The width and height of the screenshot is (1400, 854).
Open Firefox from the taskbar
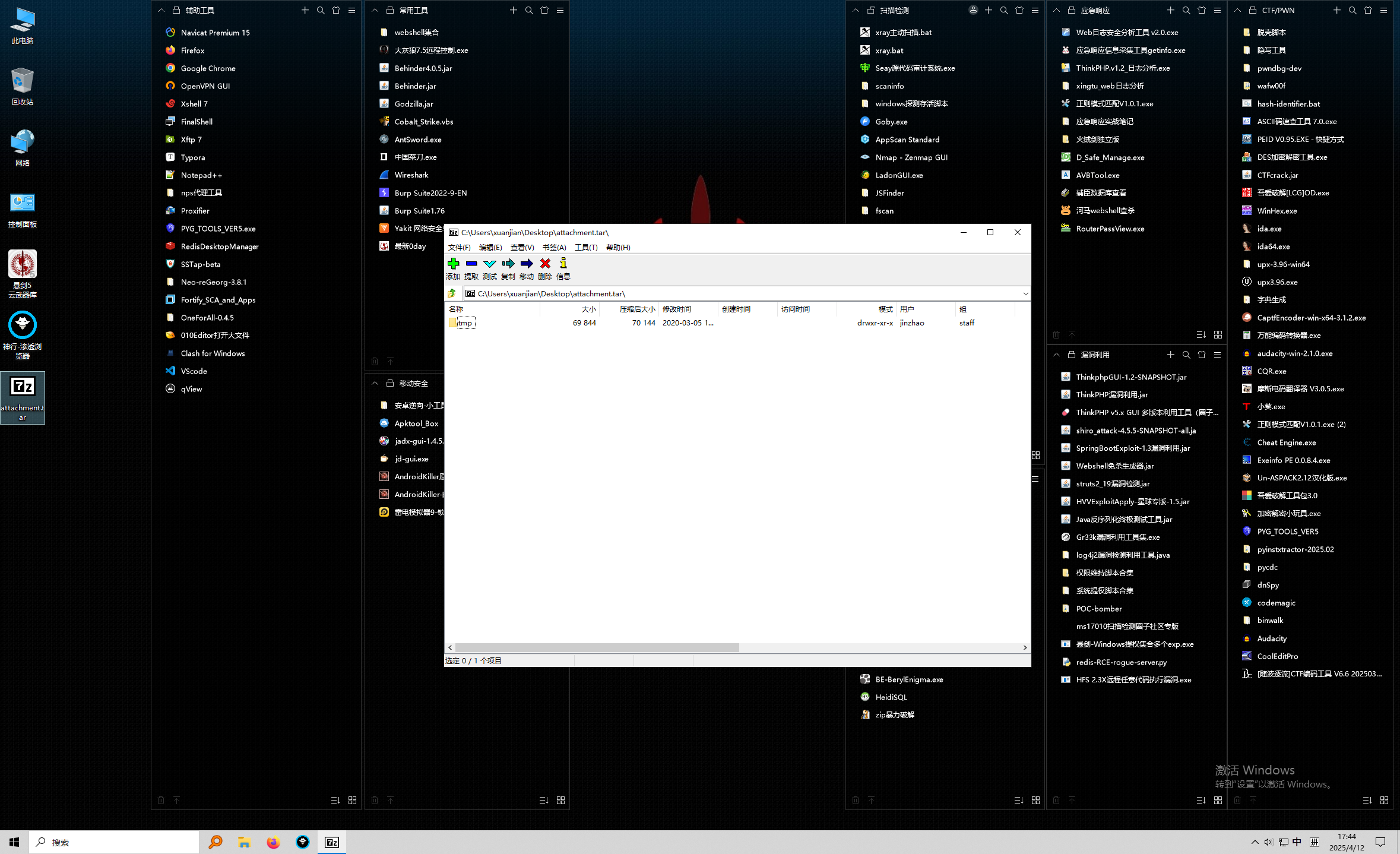point(273,842)
